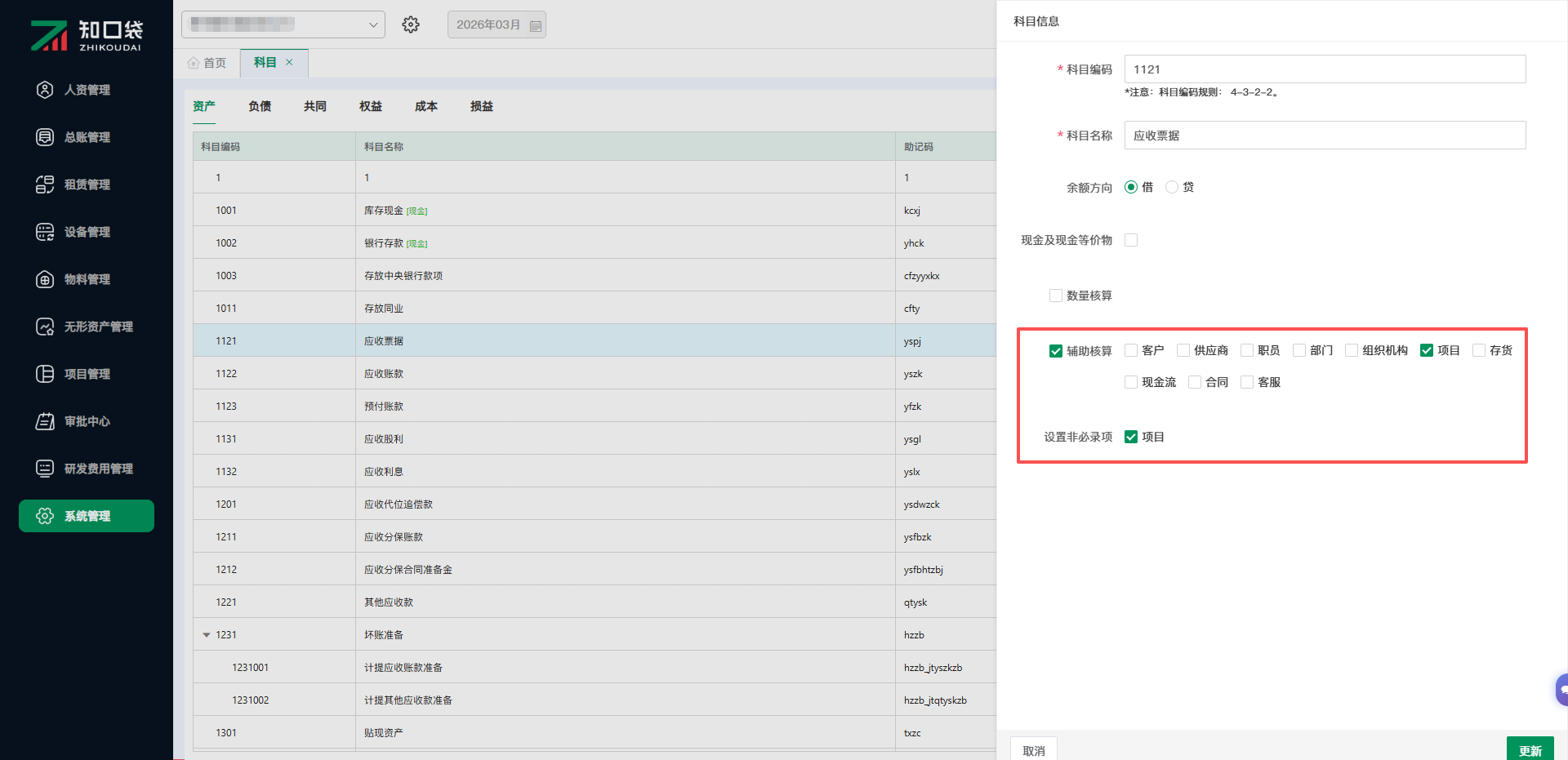Click the 系统管理 gear icon

point(45,516)
